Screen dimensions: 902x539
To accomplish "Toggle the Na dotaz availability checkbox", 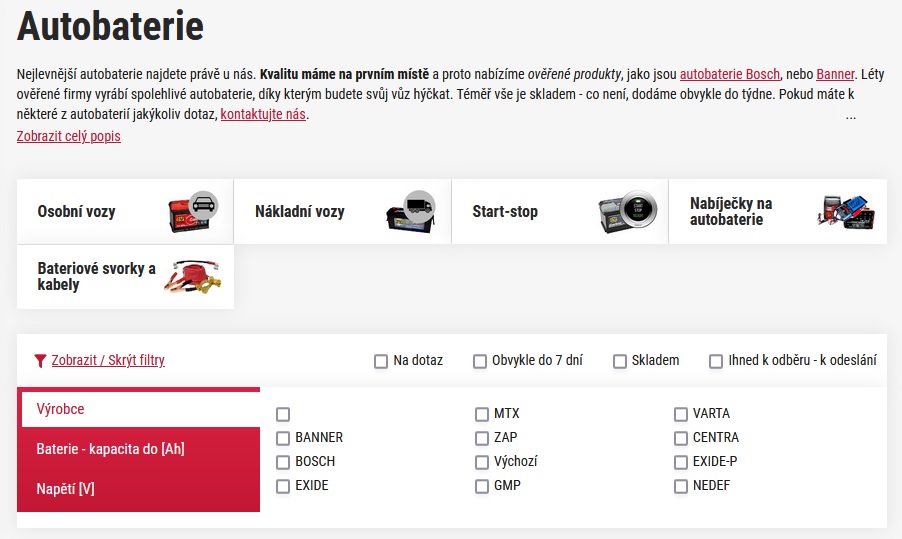I will point(381,361).
